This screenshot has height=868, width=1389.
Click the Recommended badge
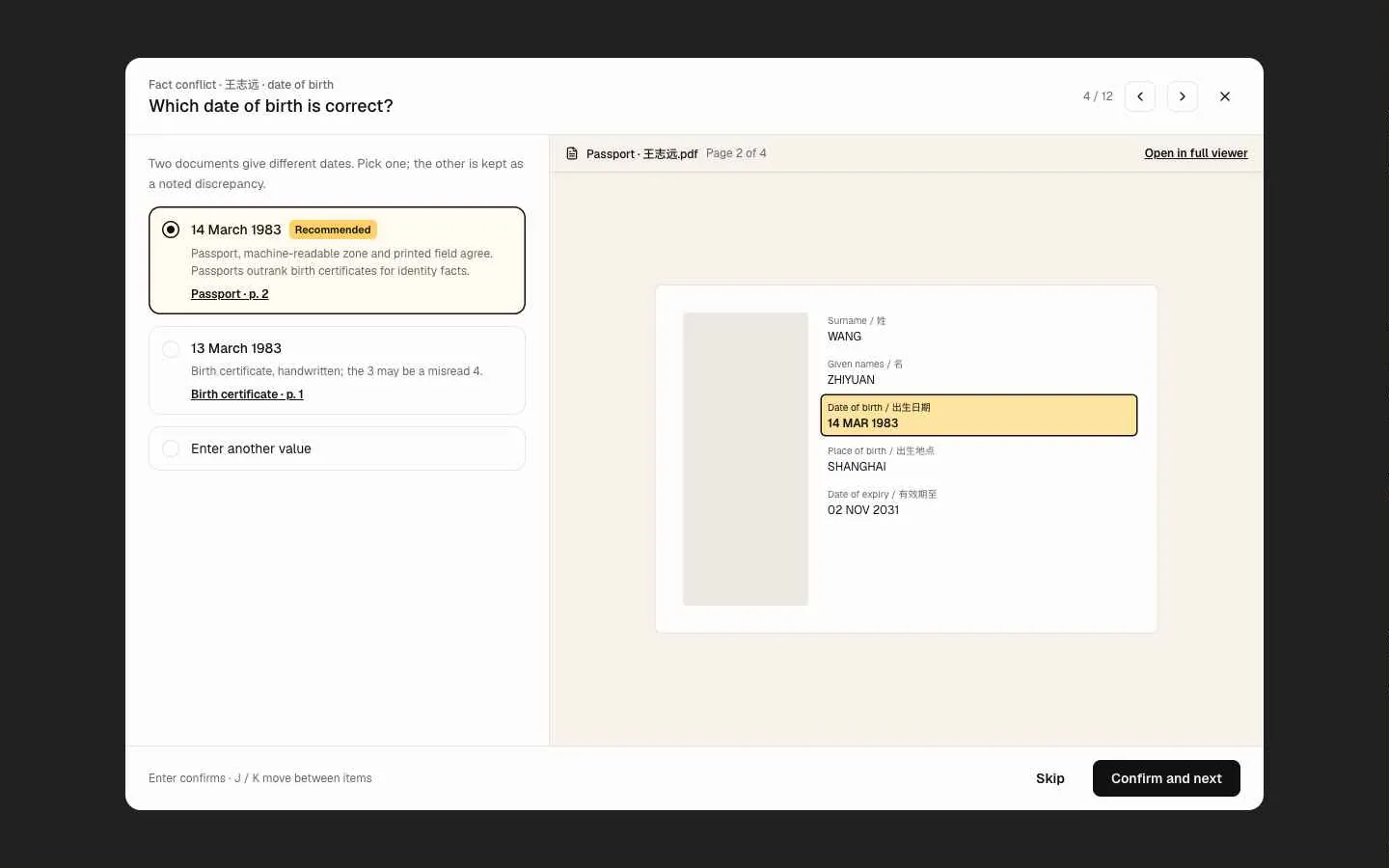click(x=333, y=230)
